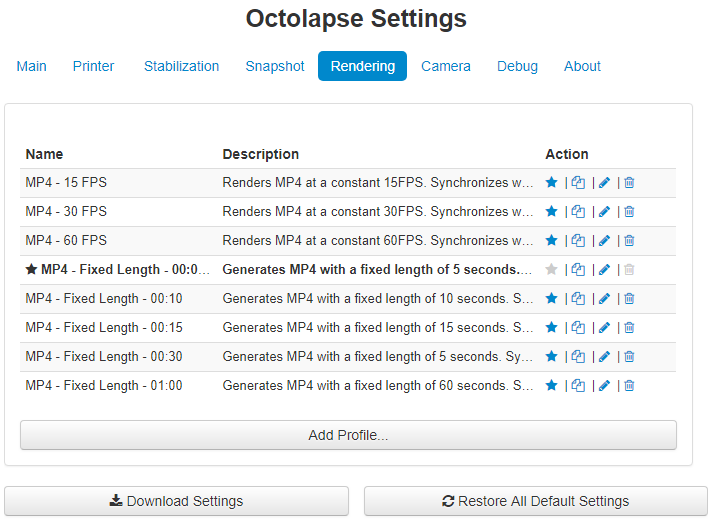The width and height of the screenshot is (716, 526).
Task: Star the MP4 - 30 FPS profile
Action: [551, 211]
